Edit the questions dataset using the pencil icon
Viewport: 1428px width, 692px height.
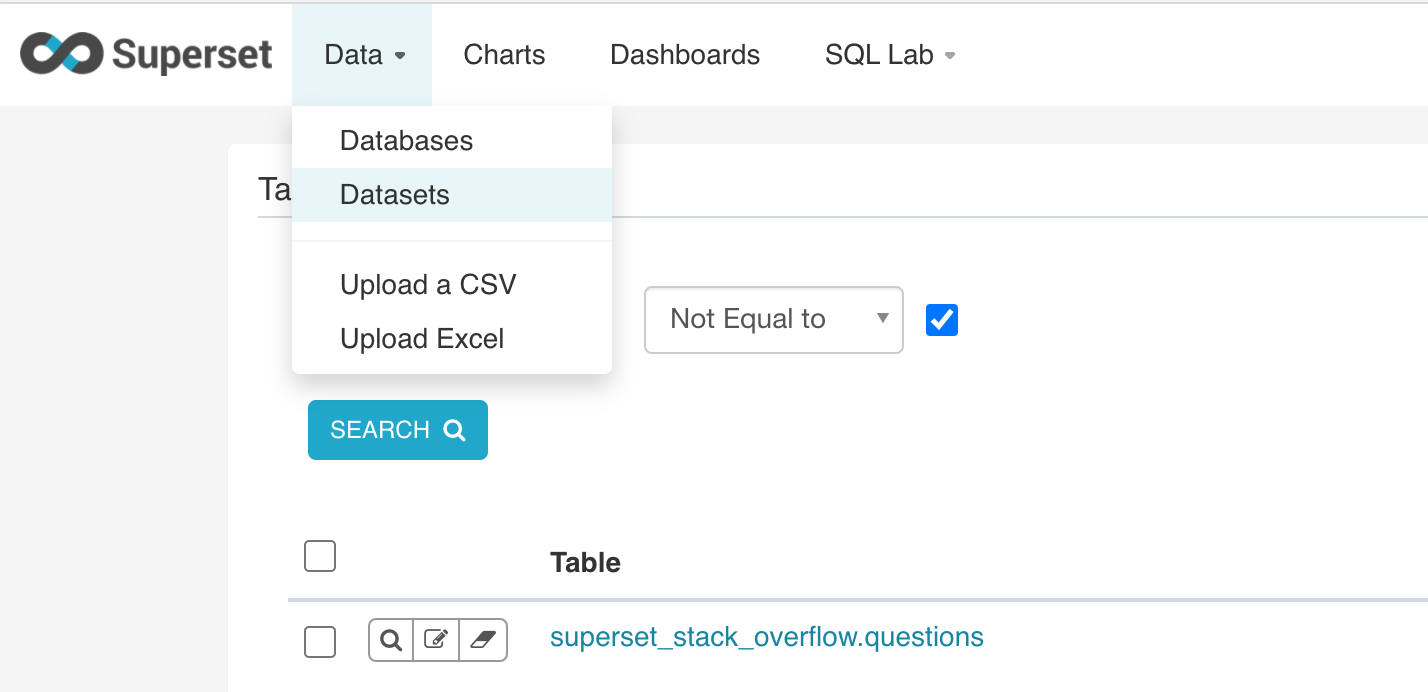436,640
